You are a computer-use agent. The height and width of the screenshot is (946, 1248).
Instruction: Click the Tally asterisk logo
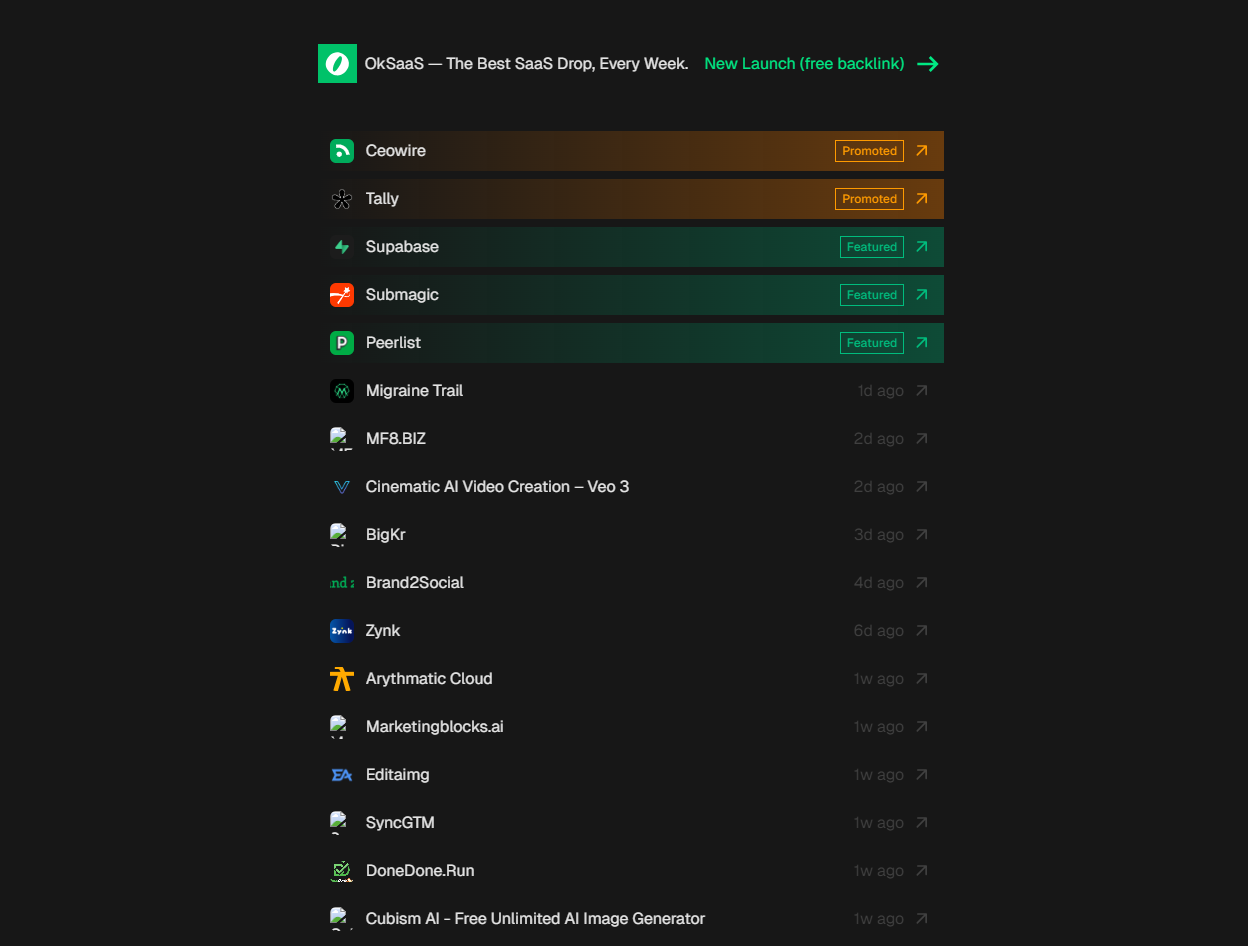click(x=342, y=199)
